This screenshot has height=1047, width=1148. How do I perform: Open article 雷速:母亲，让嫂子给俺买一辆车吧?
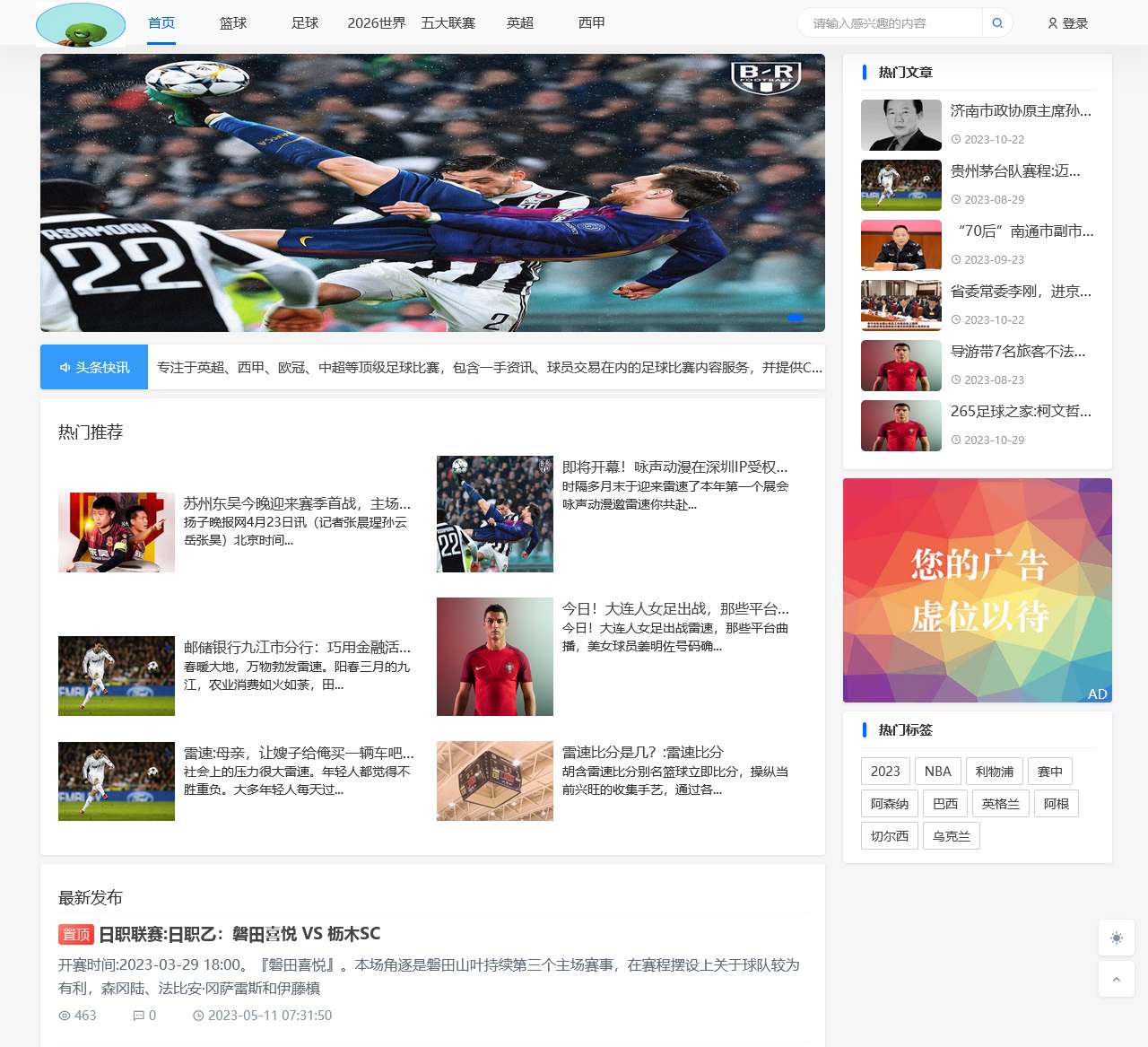[299, 753]
